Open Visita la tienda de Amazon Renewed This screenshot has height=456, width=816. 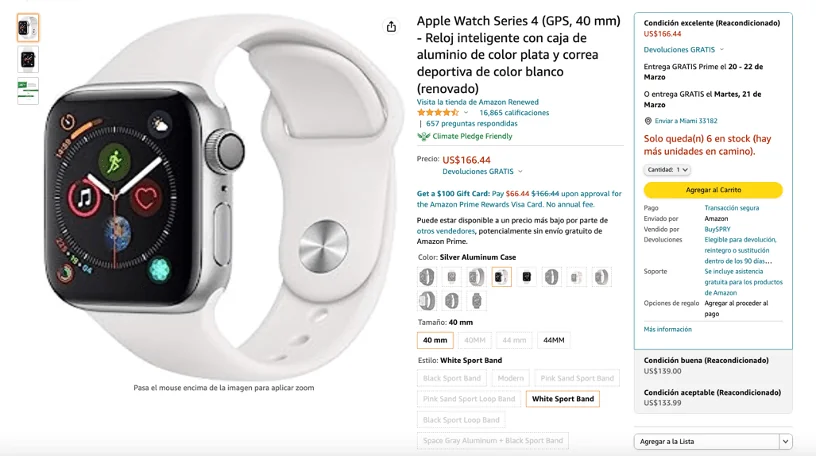coord(477,102)
